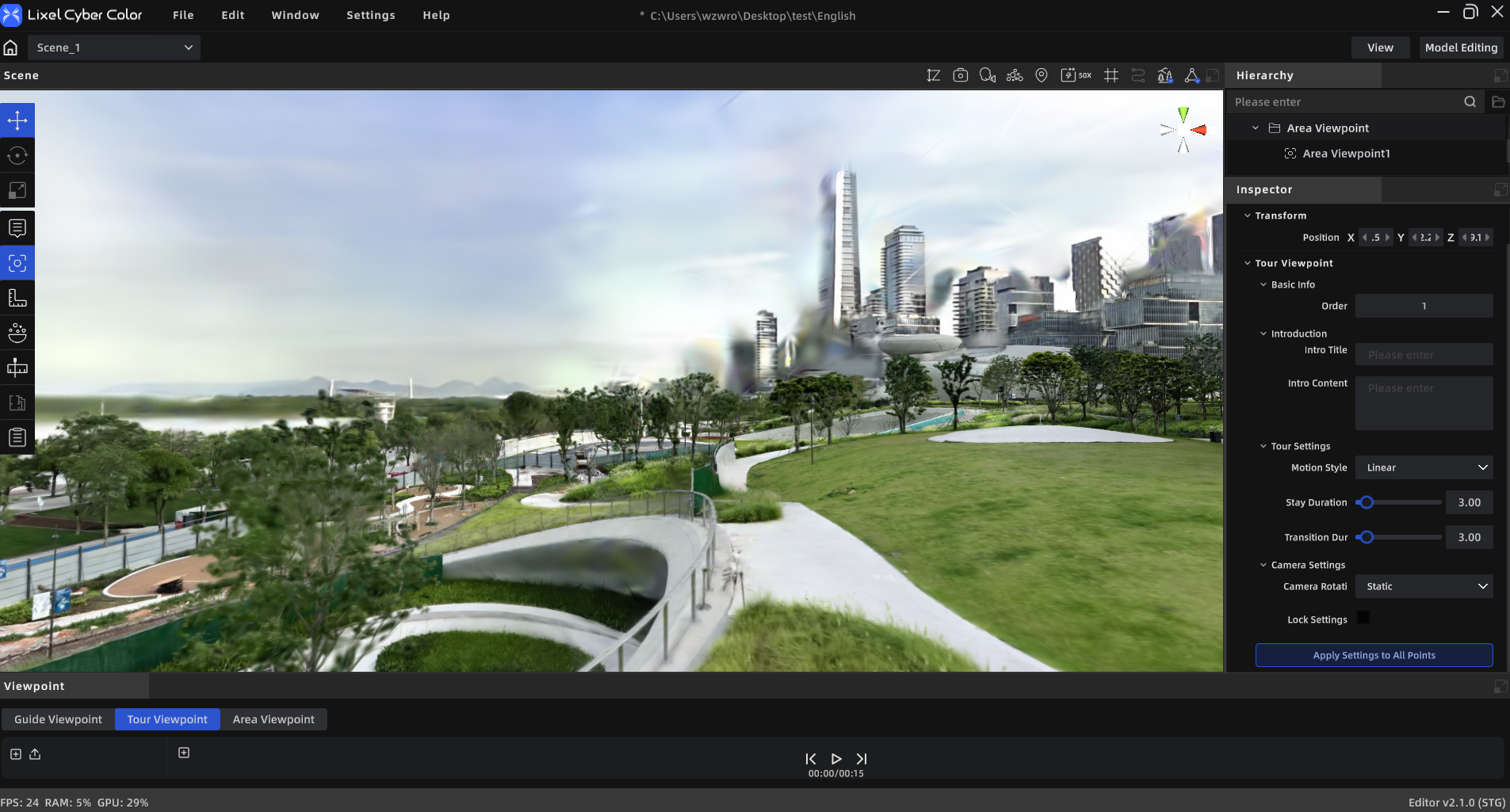Collapse the Area Viewpoint folder in Hierarchy

pos(1256,128)
